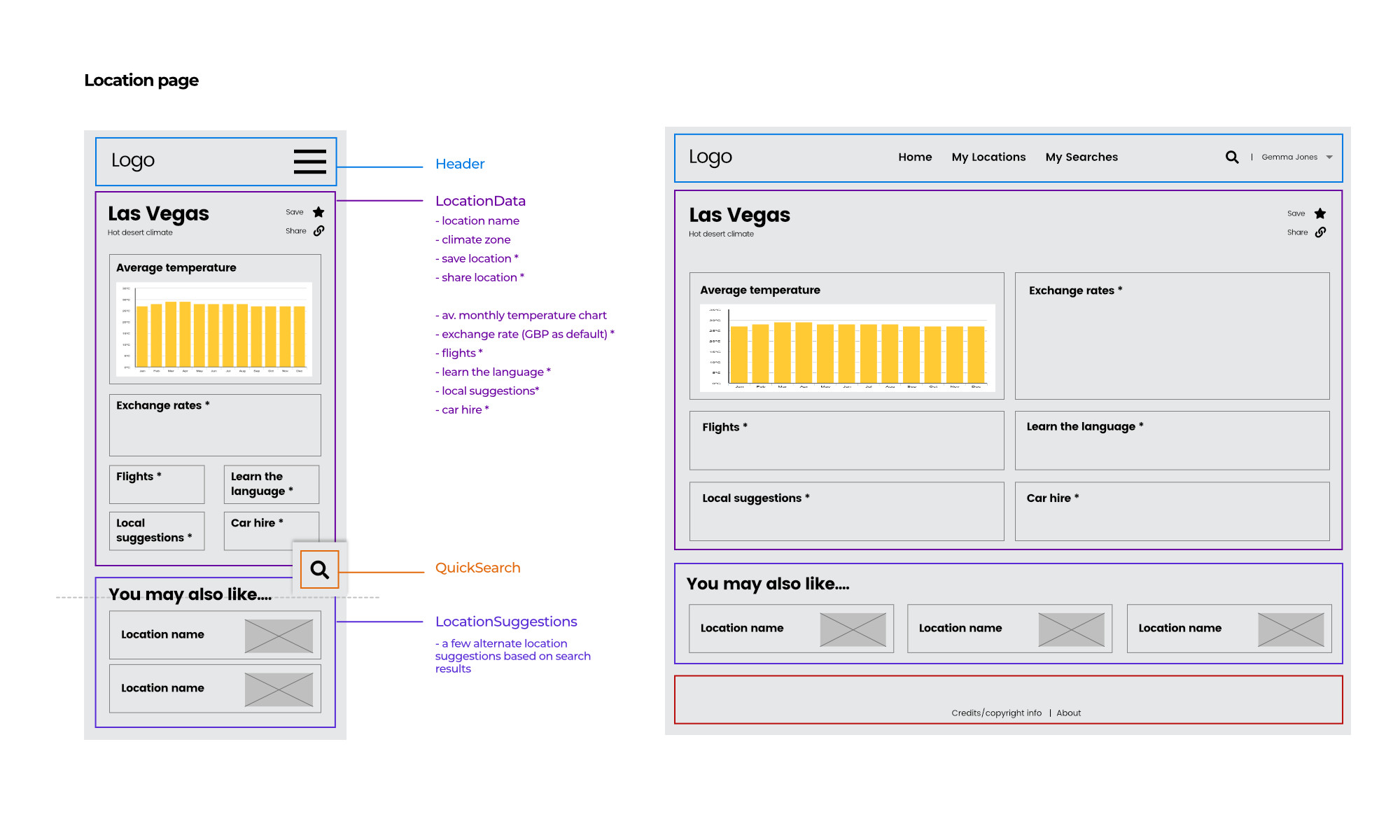Viewport: 1400px width, 840px height.
Task: Open the hamburger navigation menu
Action: click(x=309, y=162)
